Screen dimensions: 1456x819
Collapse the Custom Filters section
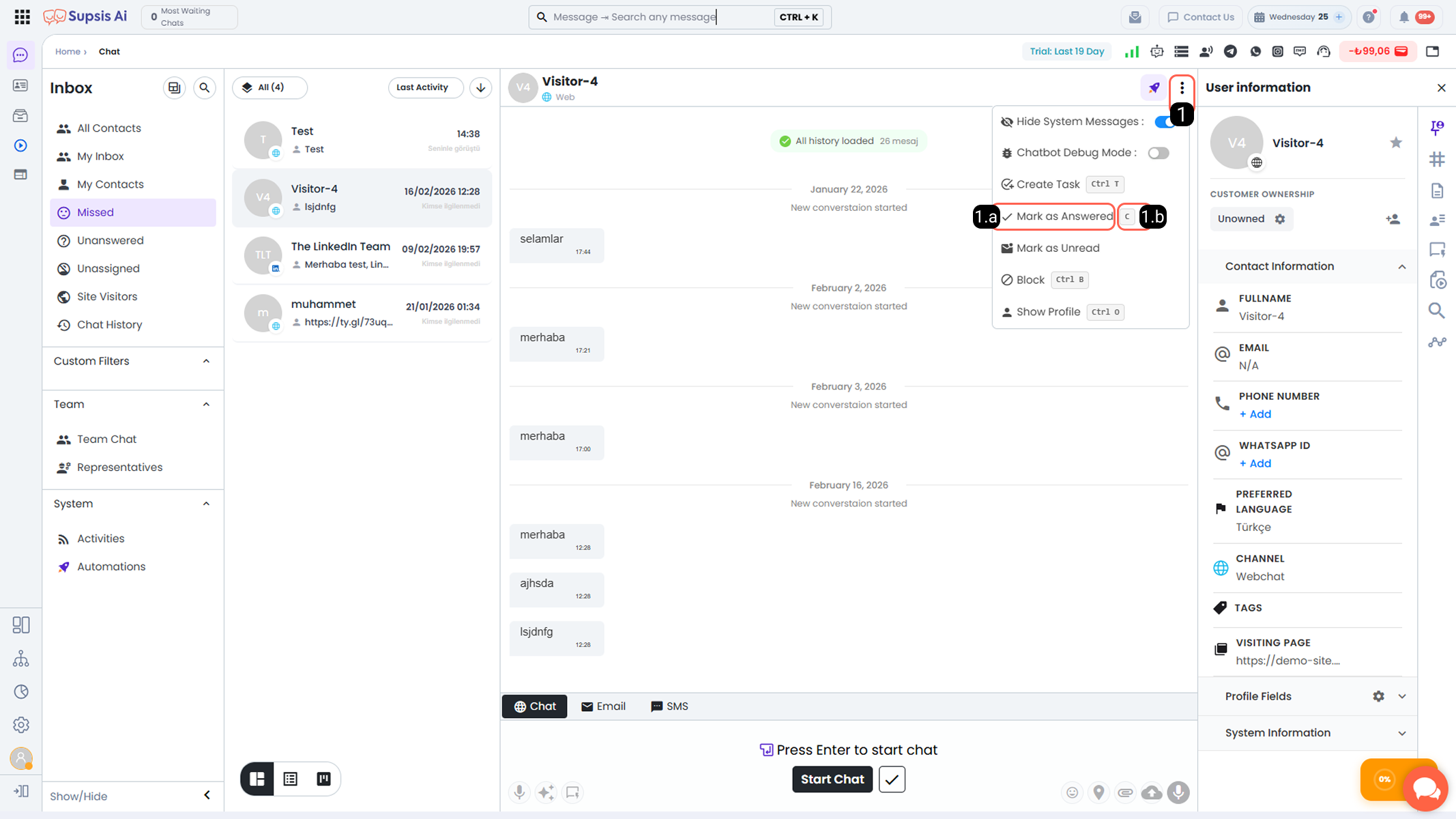pyautogui.click(x=206, y=361)
